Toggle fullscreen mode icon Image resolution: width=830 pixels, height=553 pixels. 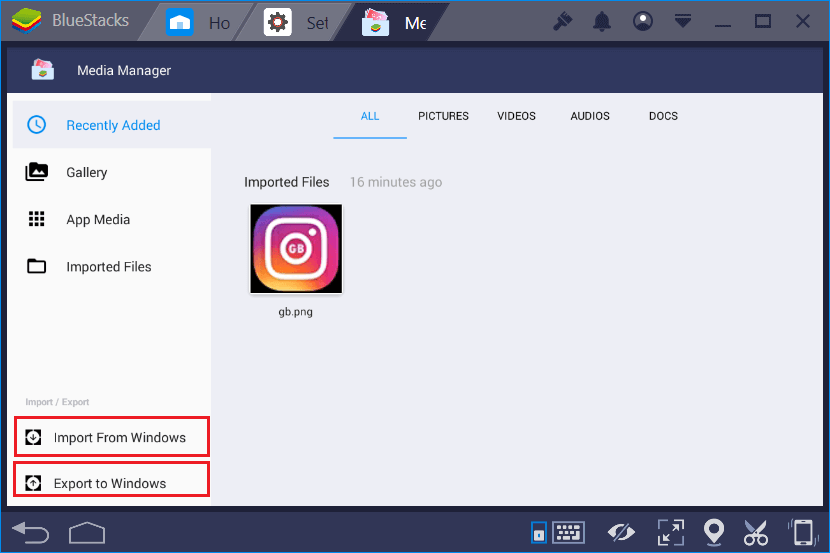click(671, 532)
